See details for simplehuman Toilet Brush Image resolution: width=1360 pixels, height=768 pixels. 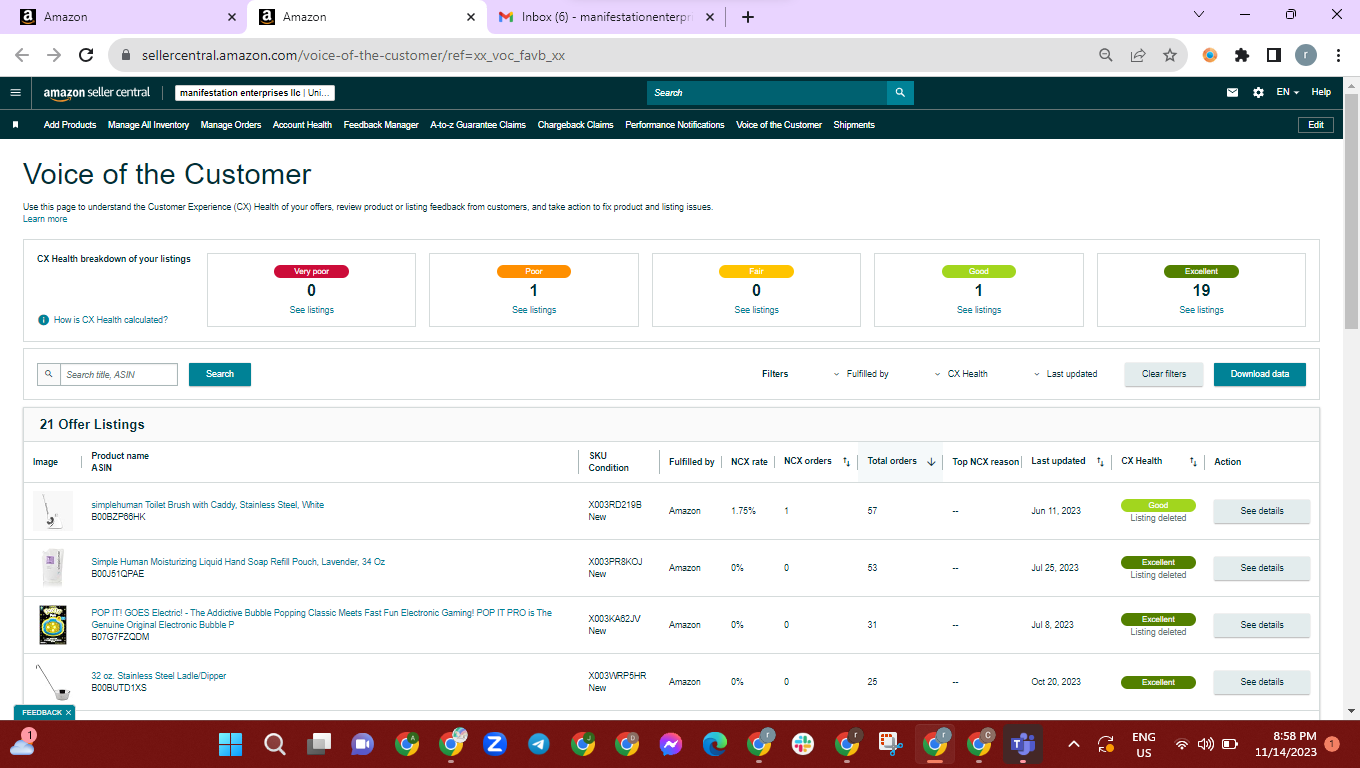click(1262, 511)
